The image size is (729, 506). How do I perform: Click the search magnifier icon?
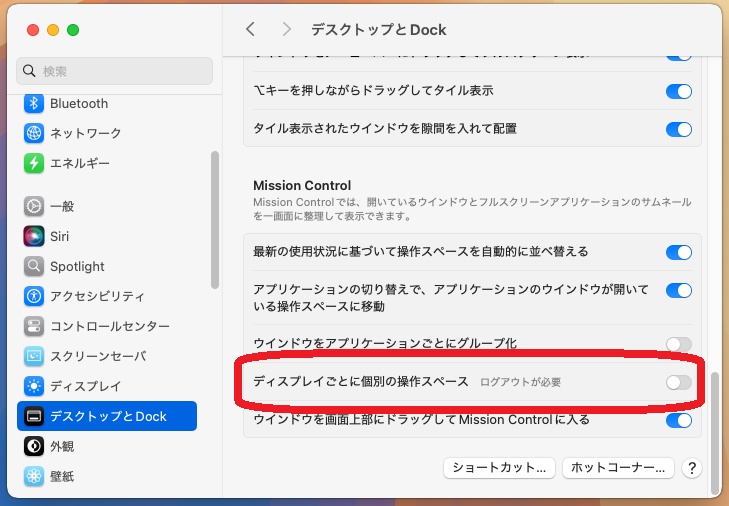click(x=29, y=71)
